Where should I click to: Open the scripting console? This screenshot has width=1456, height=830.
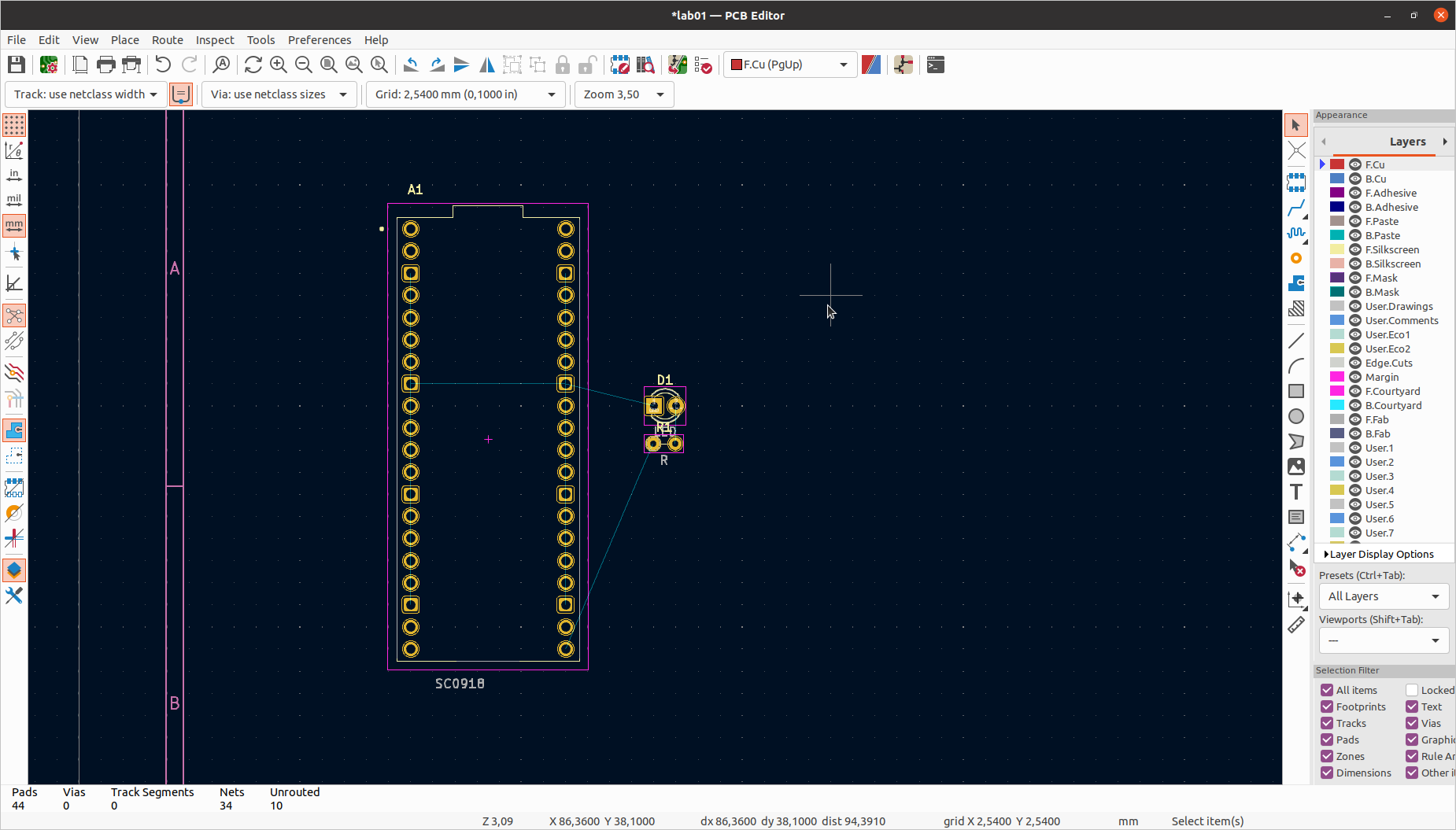click(x=935, y=65)
